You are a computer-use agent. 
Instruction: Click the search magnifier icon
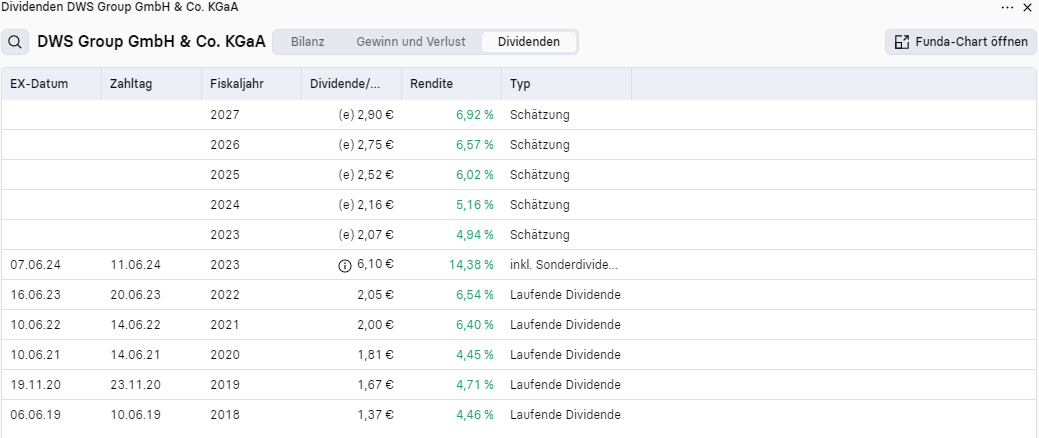[15, 42]
